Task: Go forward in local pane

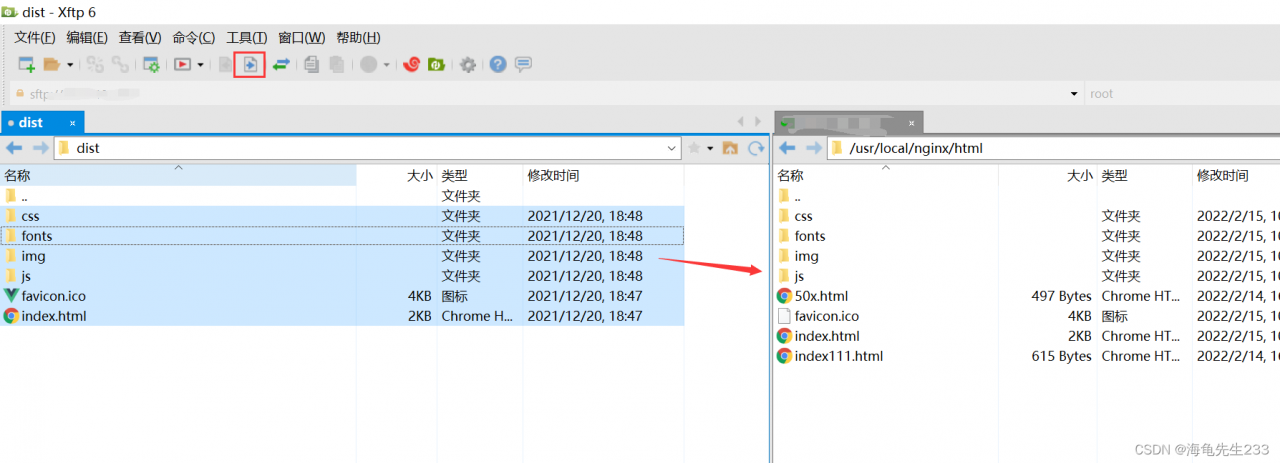Action: [x=40, y=148]
